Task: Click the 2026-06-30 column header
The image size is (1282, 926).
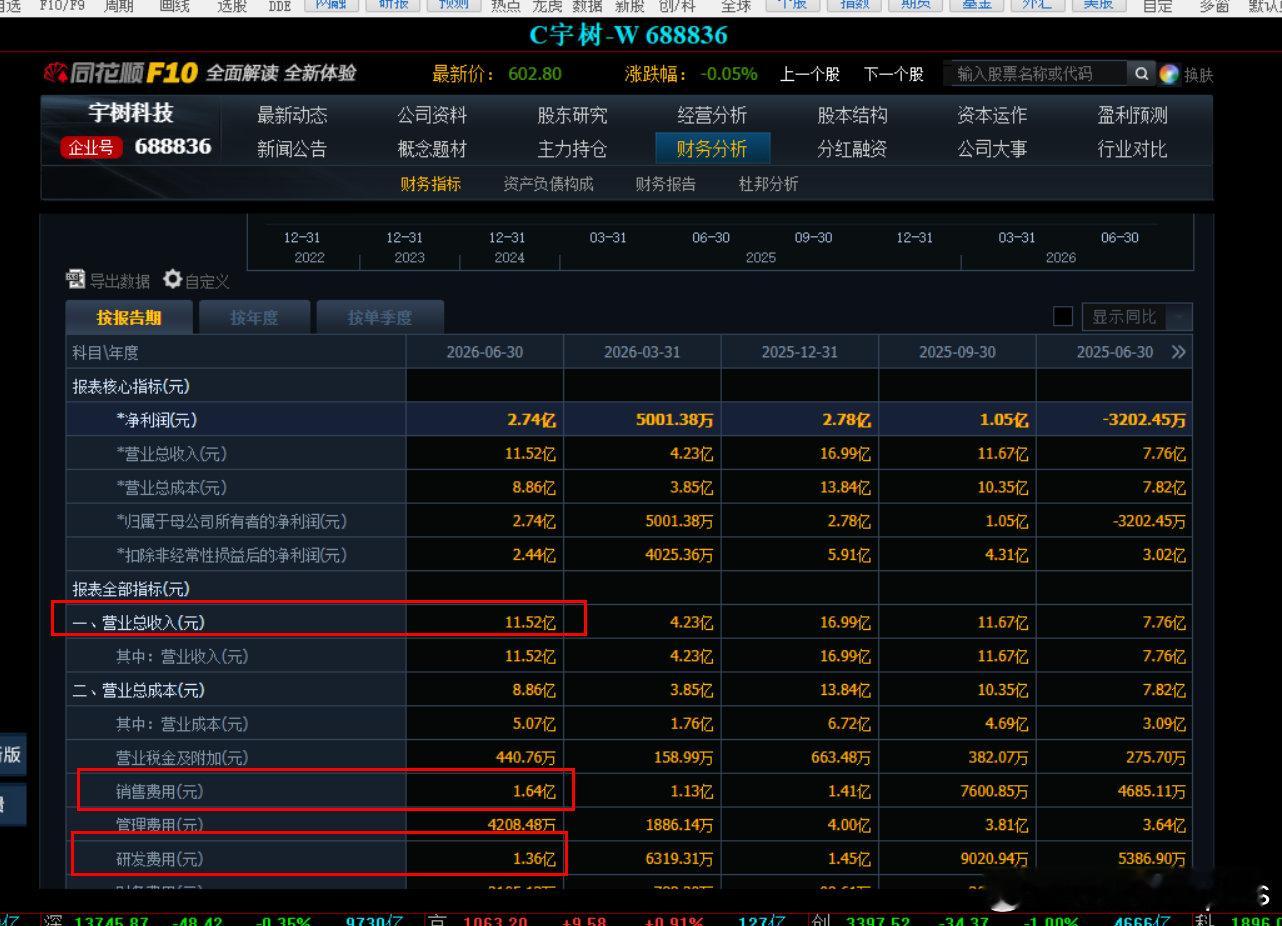Action: click(x=485, y=352)
